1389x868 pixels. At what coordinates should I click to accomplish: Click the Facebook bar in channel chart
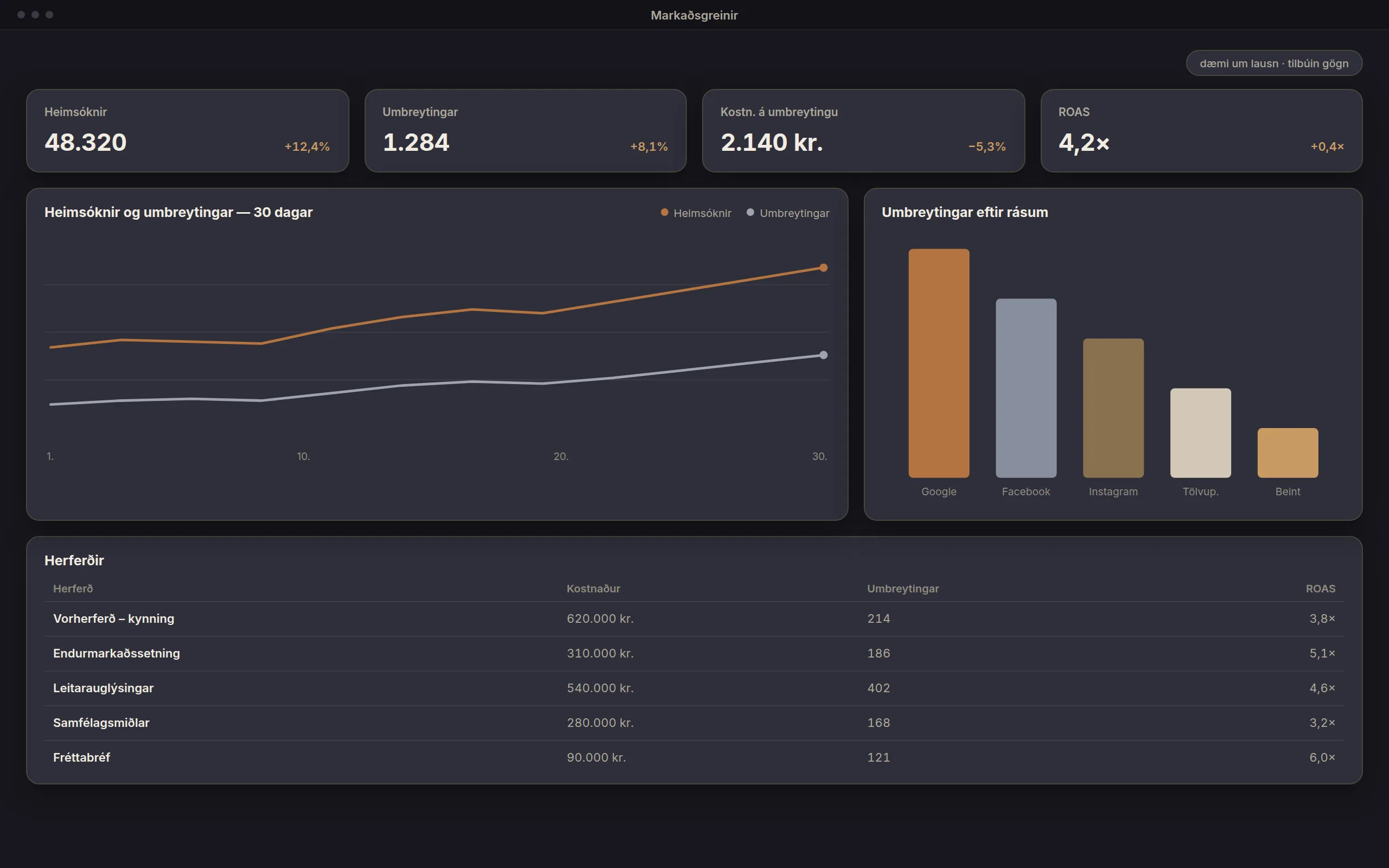1025,388
